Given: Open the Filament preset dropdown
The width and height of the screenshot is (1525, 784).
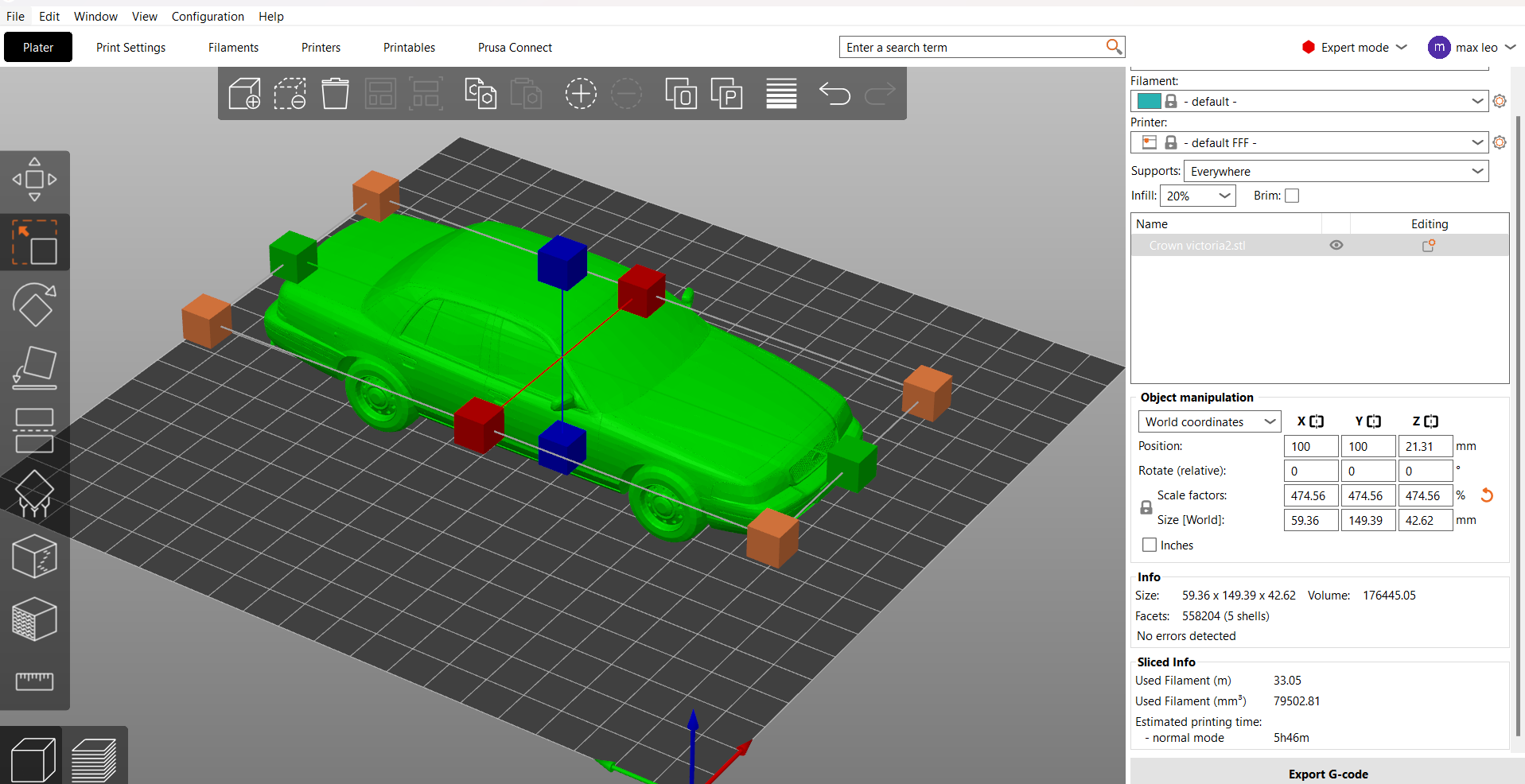Looking at the screenshot, I should pos(1309,101).
